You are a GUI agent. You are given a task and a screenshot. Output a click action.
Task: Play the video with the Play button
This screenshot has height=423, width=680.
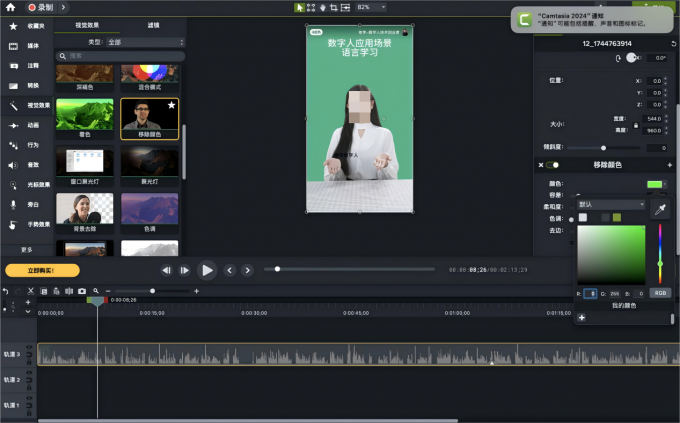[x=207, y=270]
